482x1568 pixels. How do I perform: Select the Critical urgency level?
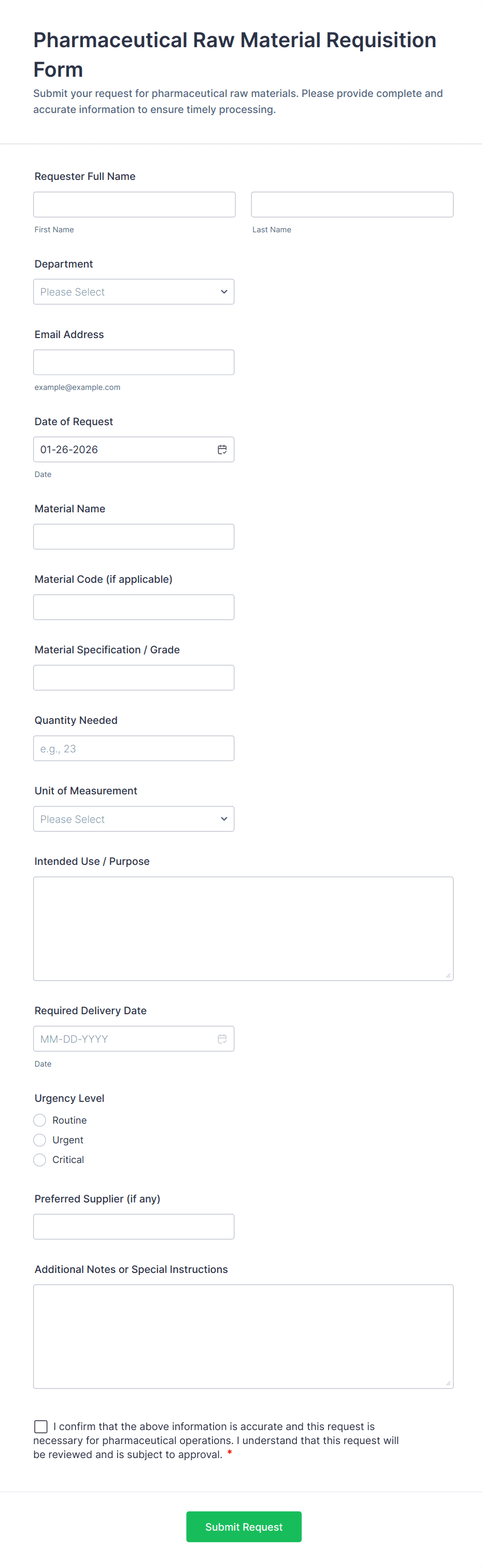(x=40, y=1159)
